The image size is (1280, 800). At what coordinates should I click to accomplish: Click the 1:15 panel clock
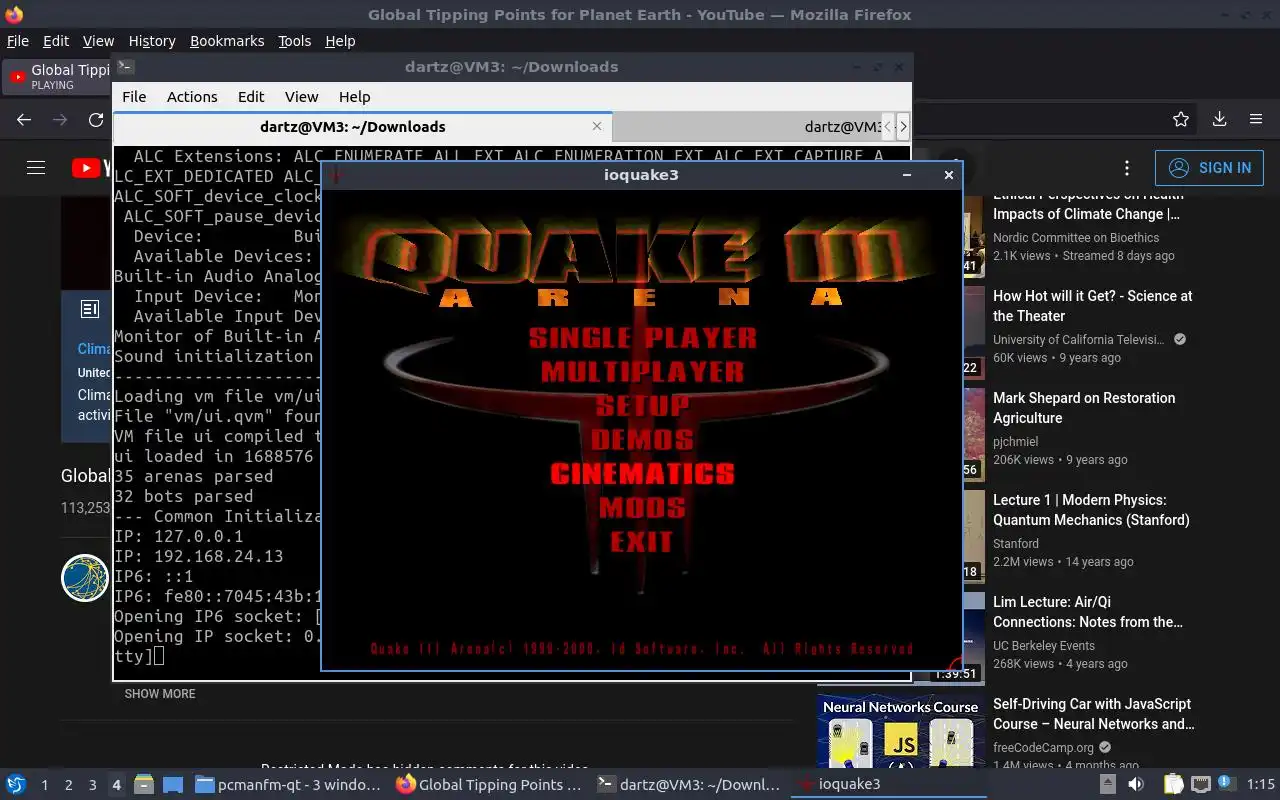1261,784
